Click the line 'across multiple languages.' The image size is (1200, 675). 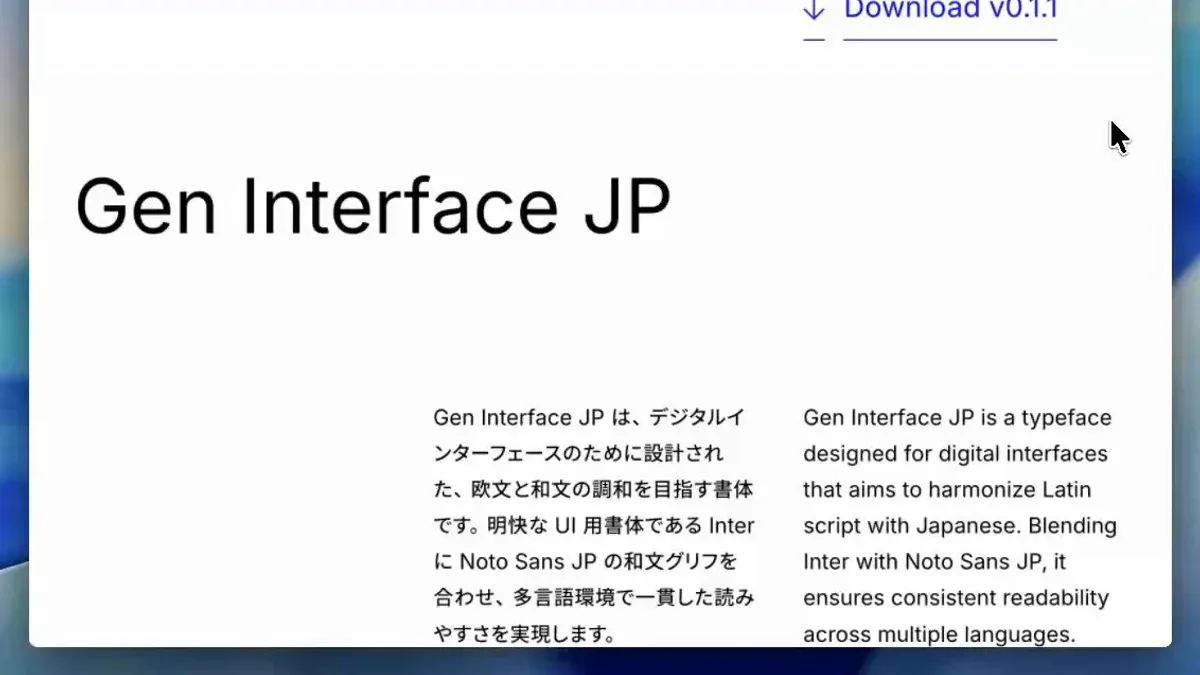click(939, 634)
